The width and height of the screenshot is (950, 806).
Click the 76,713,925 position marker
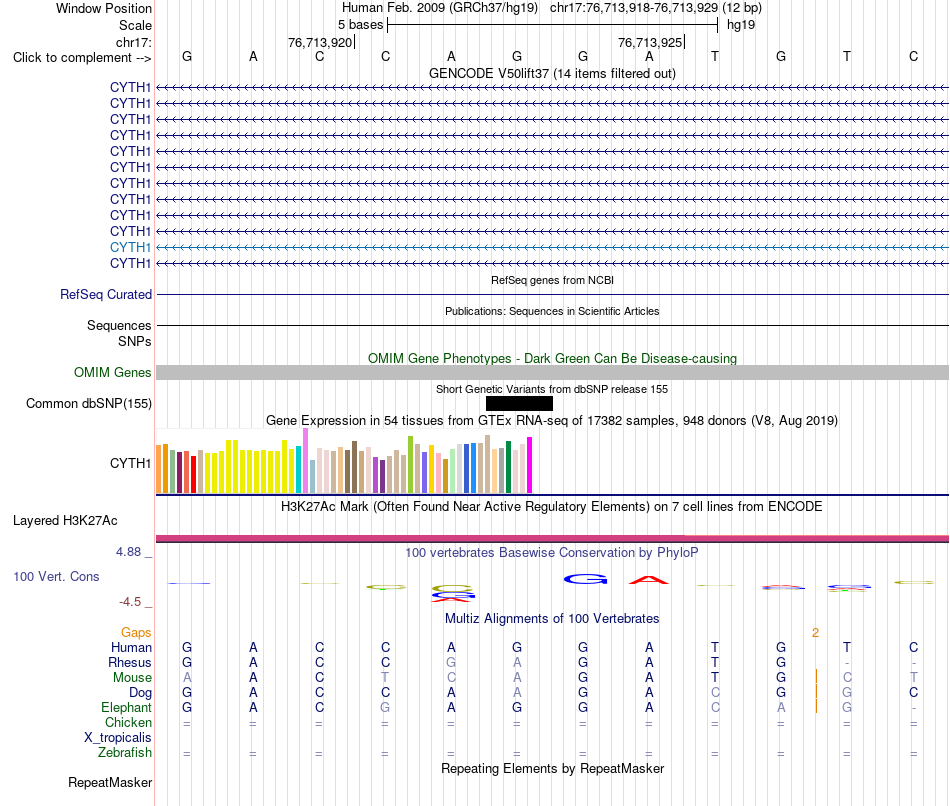[x=651, y=42]
